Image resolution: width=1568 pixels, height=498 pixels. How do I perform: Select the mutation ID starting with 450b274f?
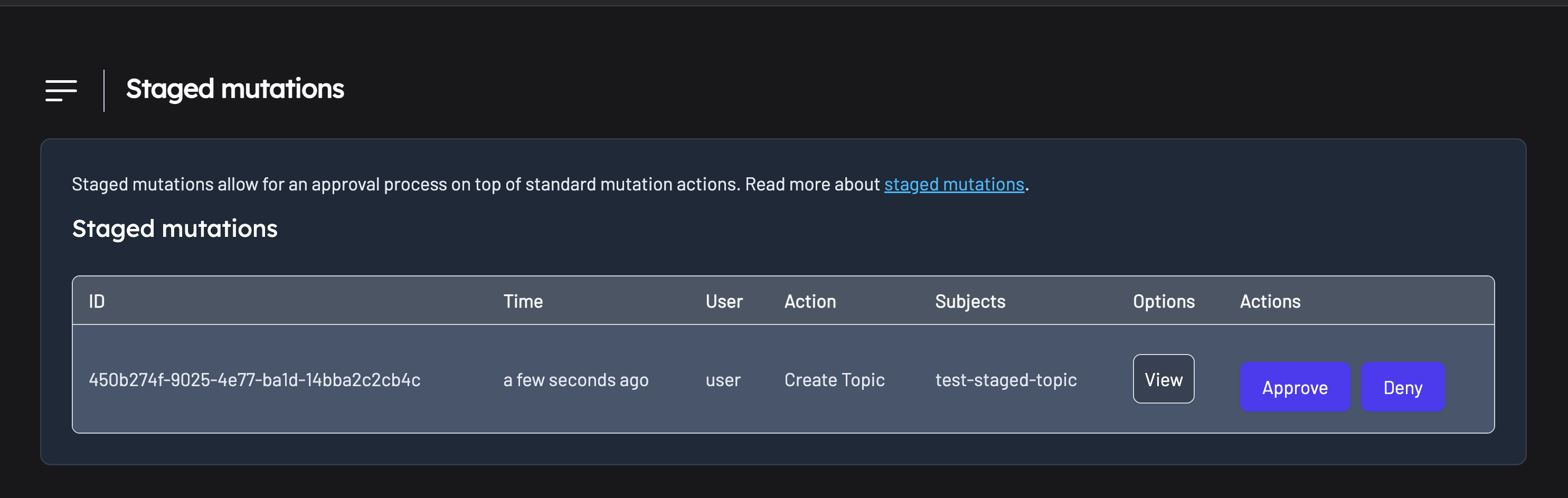[x=254, y=380]
